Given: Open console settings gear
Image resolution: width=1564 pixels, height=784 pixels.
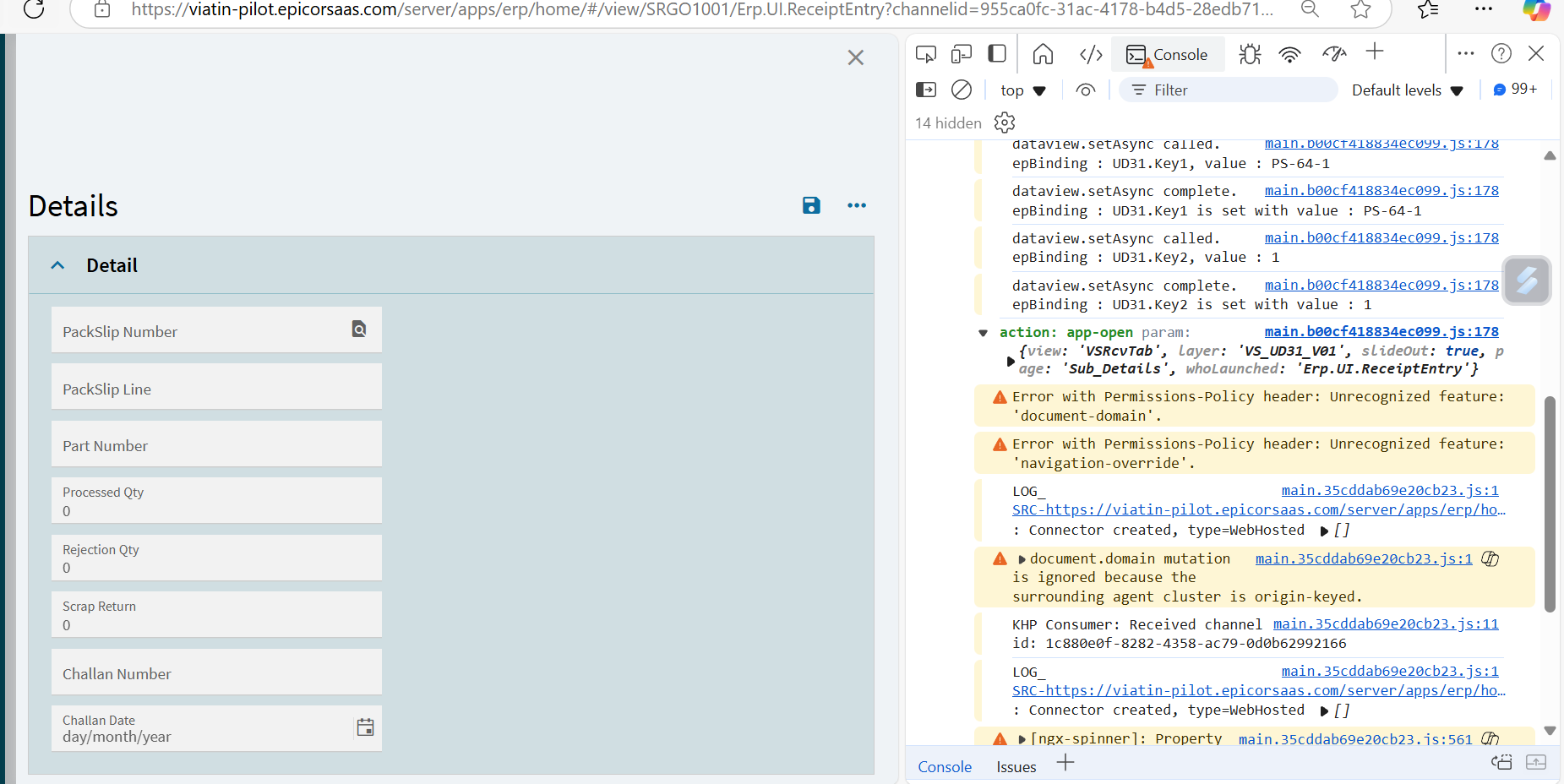Looking at the screenshot, I should pyautogui.click(x=1005, y=122).
